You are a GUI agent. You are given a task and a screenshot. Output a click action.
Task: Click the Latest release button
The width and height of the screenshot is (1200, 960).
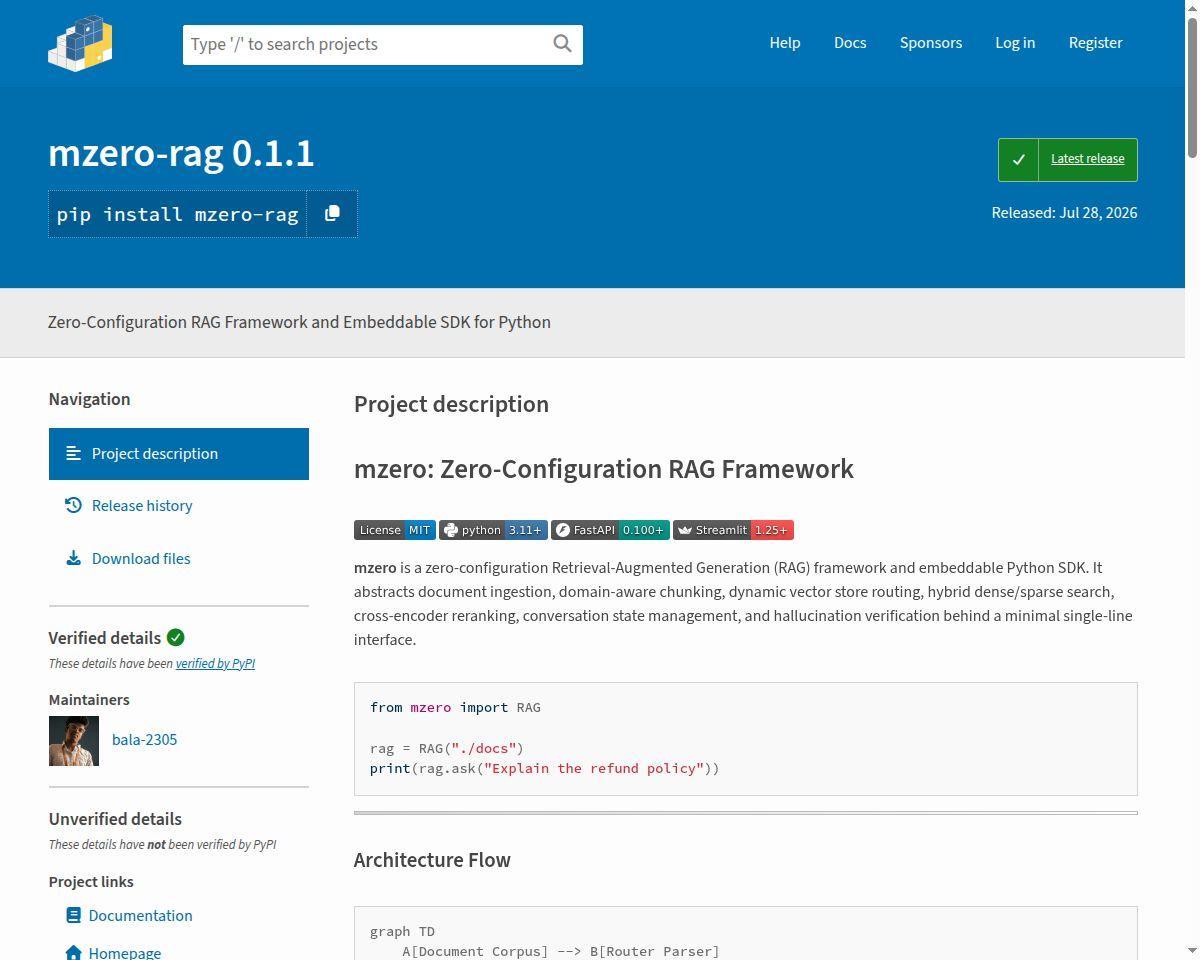point(1068,160)
